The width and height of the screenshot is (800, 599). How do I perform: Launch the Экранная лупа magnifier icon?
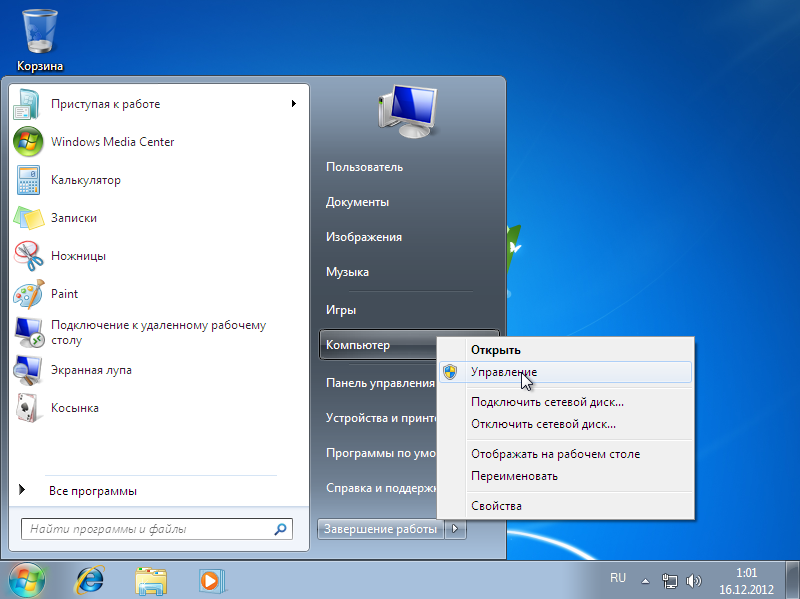28,370
